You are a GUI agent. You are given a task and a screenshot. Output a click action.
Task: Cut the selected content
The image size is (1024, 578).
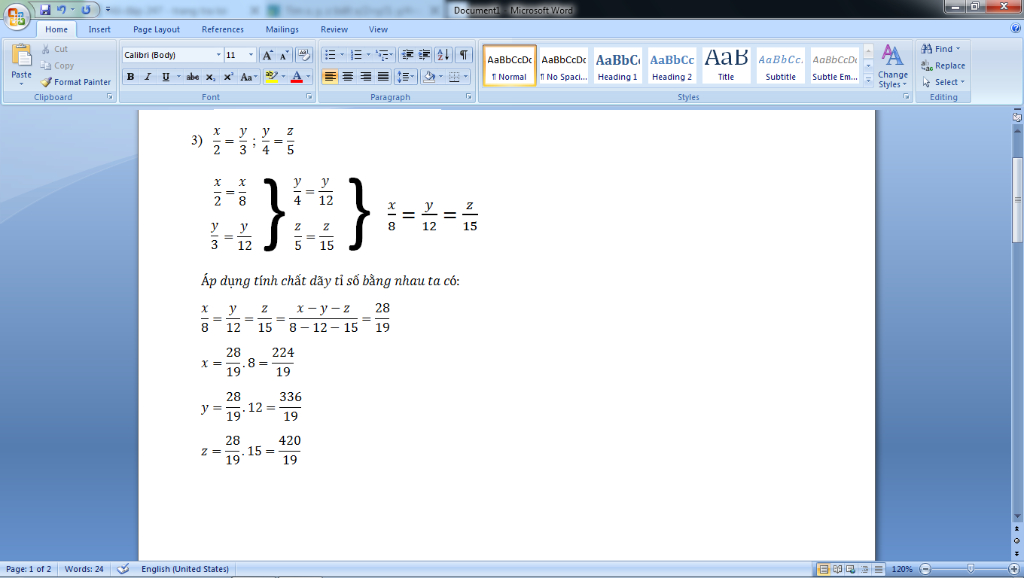pos(54,49)
